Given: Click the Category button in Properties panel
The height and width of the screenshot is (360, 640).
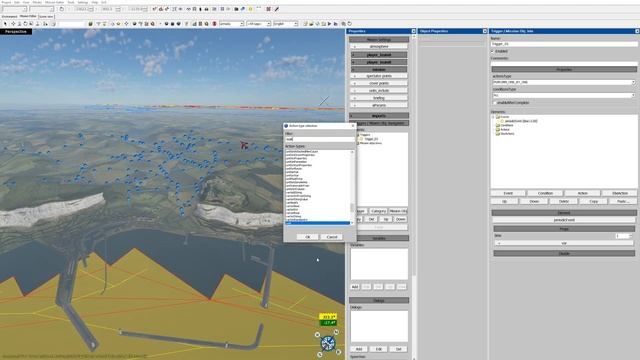Looking at the screenshot, I should click(x=378, y=211).
